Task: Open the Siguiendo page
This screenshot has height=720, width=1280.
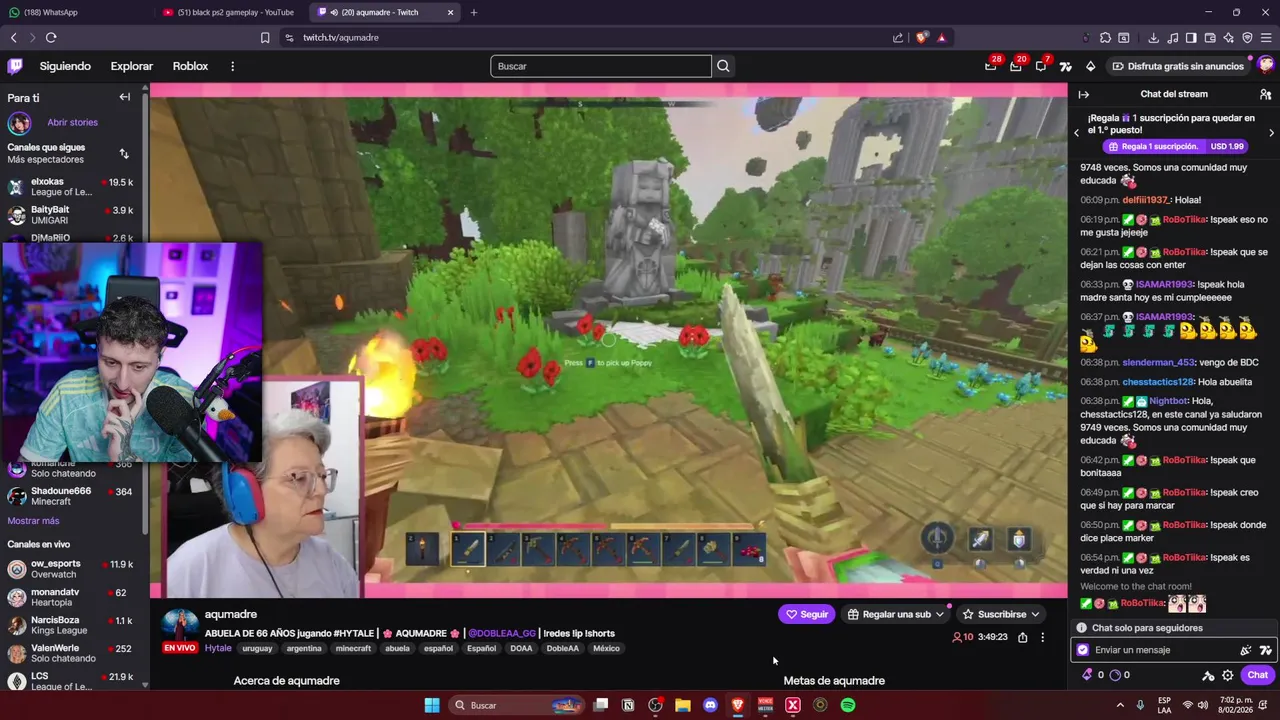Action: pyautogui.click(x=65, y=66)
